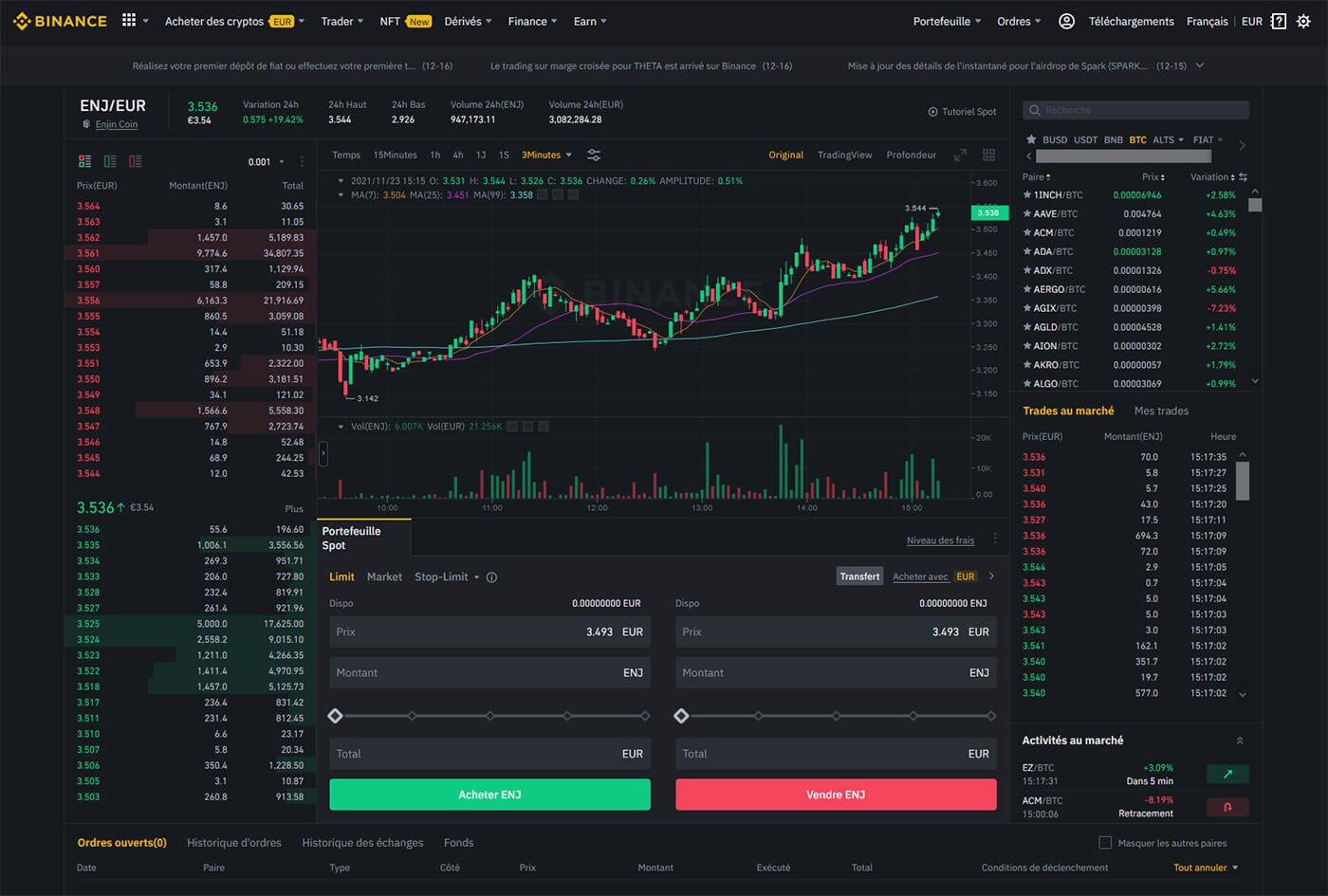Go to Binance home via the logo
The width and height of the screenshot is (1328, 896).
(x=60, y=21)
